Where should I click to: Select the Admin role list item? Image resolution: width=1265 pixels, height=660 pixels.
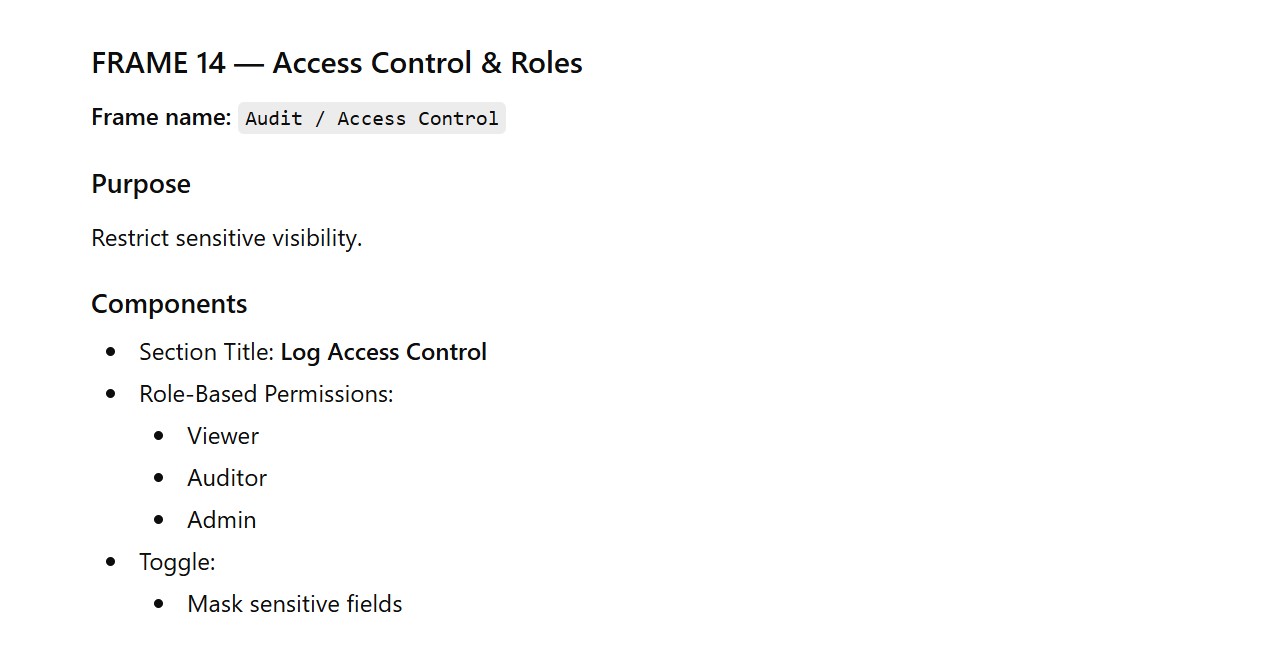click(221, 520)
